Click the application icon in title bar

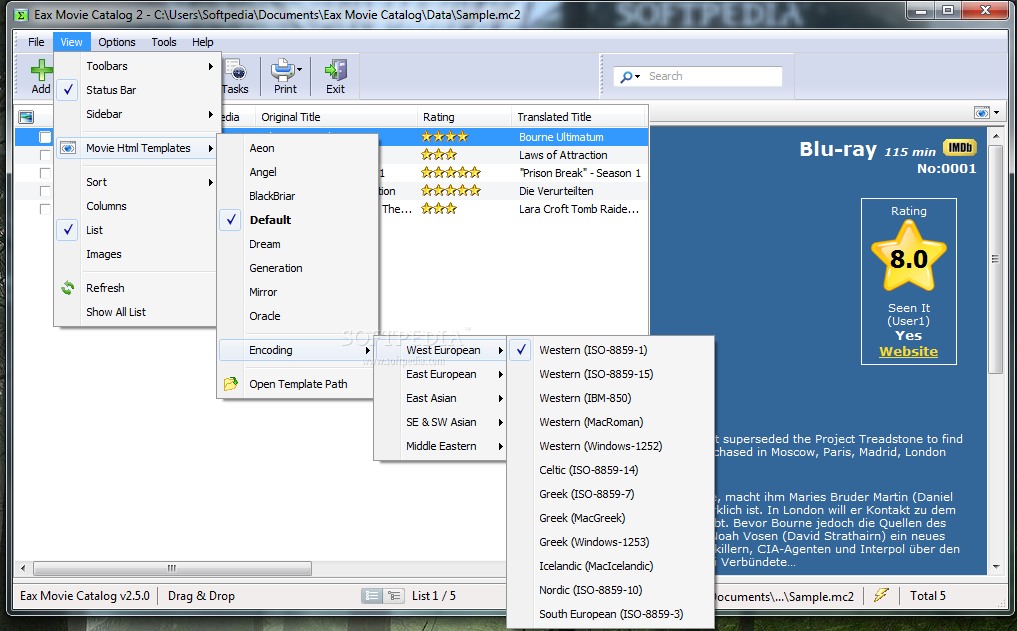21,14
